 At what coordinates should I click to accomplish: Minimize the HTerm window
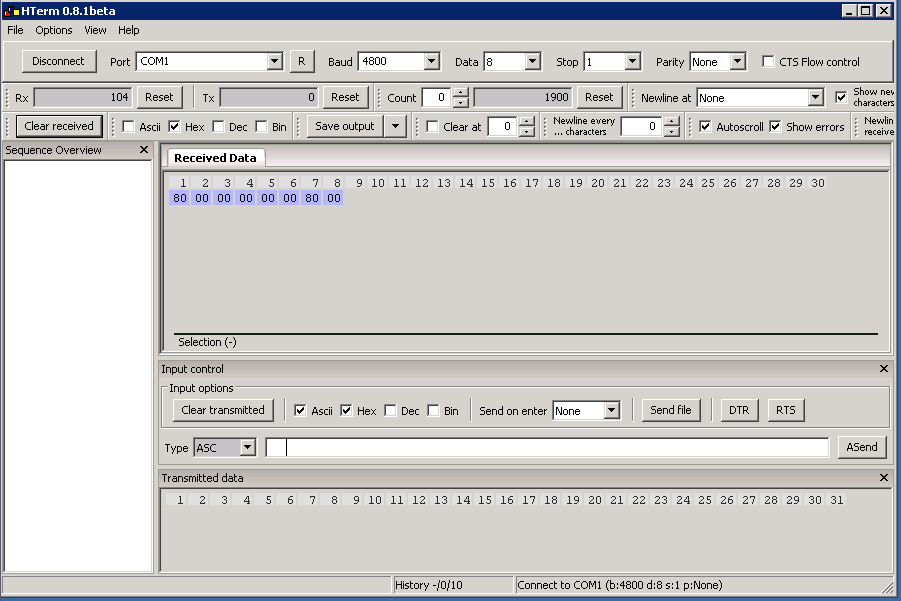pos(849,11)
